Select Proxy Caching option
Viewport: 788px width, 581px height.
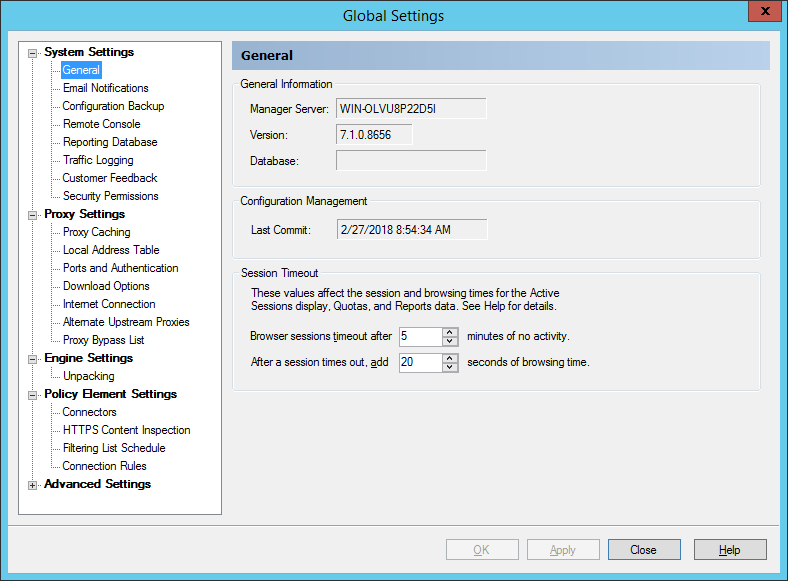[x=96, y=232]
